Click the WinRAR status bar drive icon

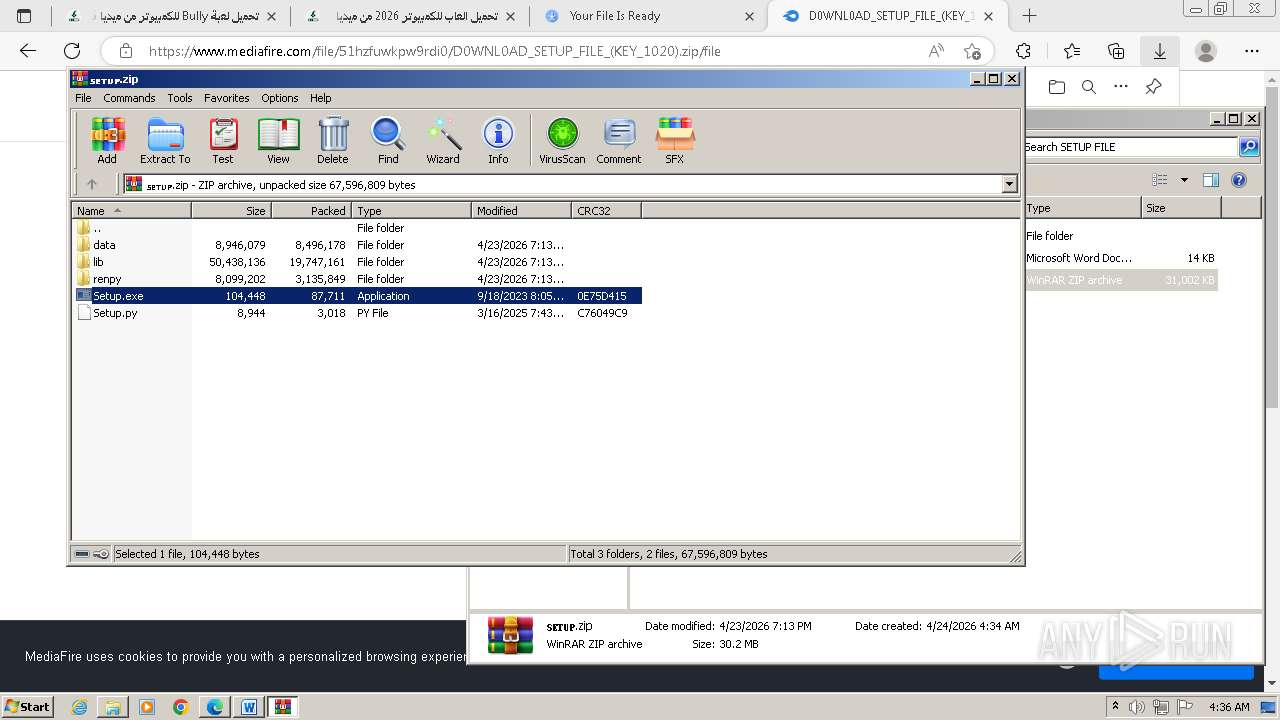[x=82, y=554]
